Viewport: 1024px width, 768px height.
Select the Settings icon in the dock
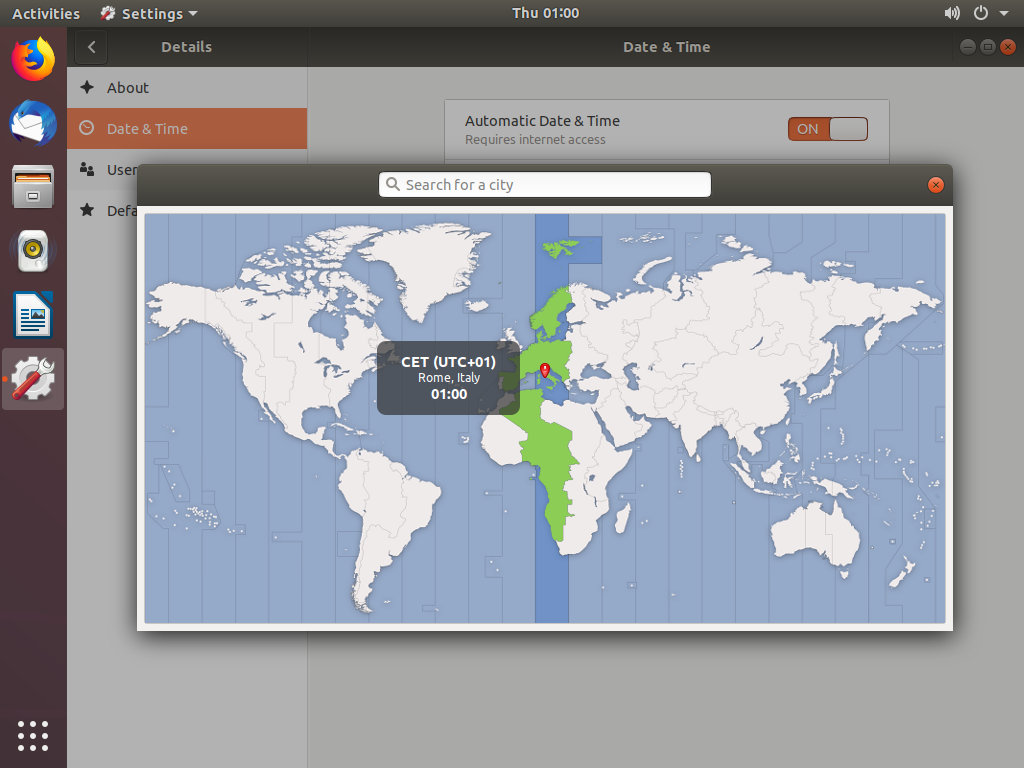click(x=33, y=378)
